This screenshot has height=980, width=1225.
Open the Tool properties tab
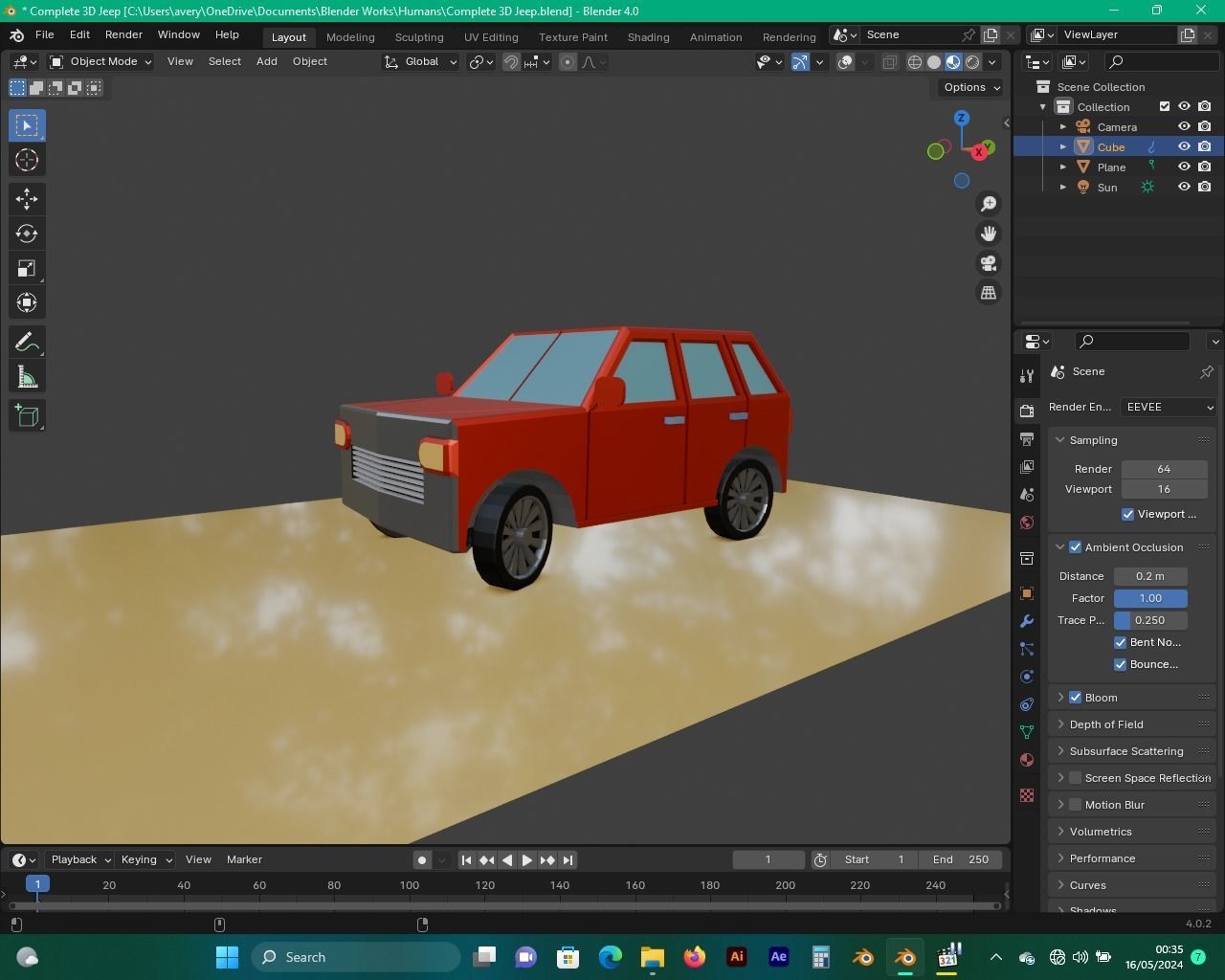pyautogui.click(x=1027, y=375)
